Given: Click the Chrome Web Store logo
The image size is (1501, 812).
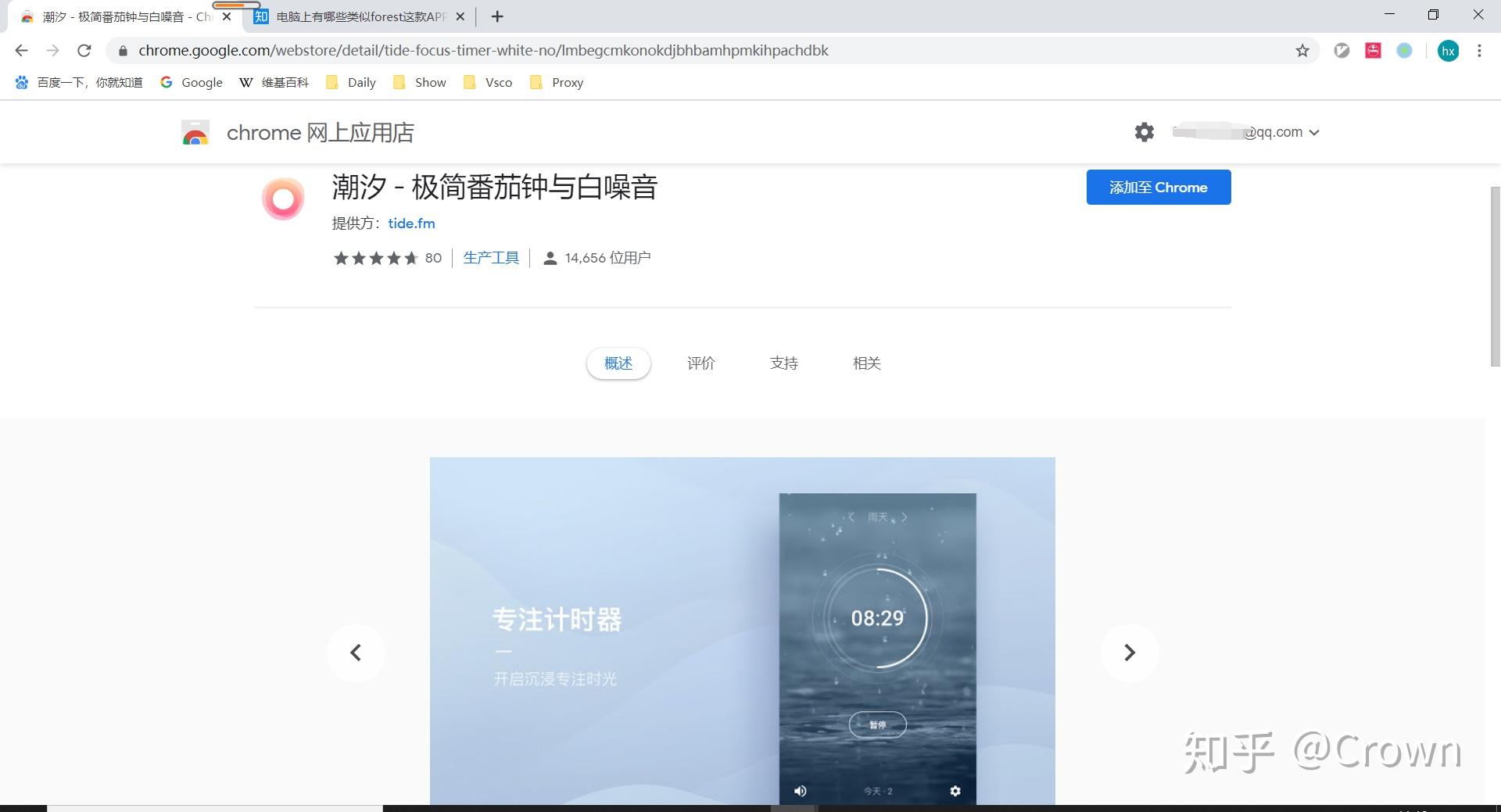Looking at the screenshot, I should point(195,132).
